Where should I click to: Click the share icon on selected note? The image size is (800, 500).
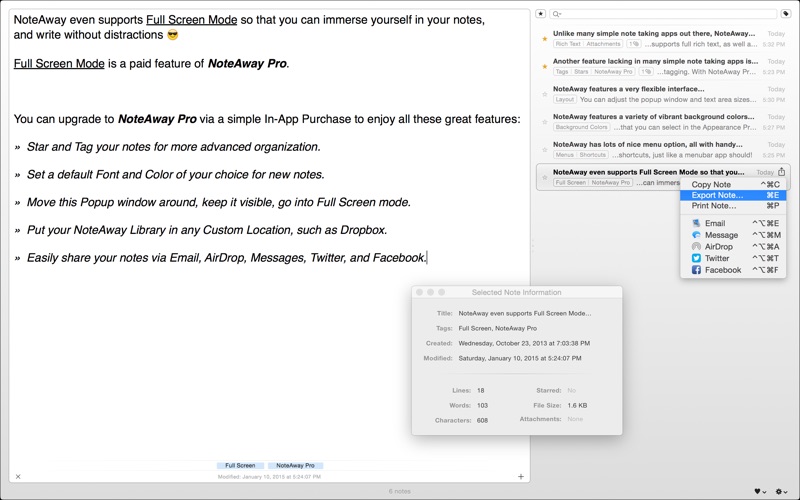pyautogui.click(x=782, y=172)
